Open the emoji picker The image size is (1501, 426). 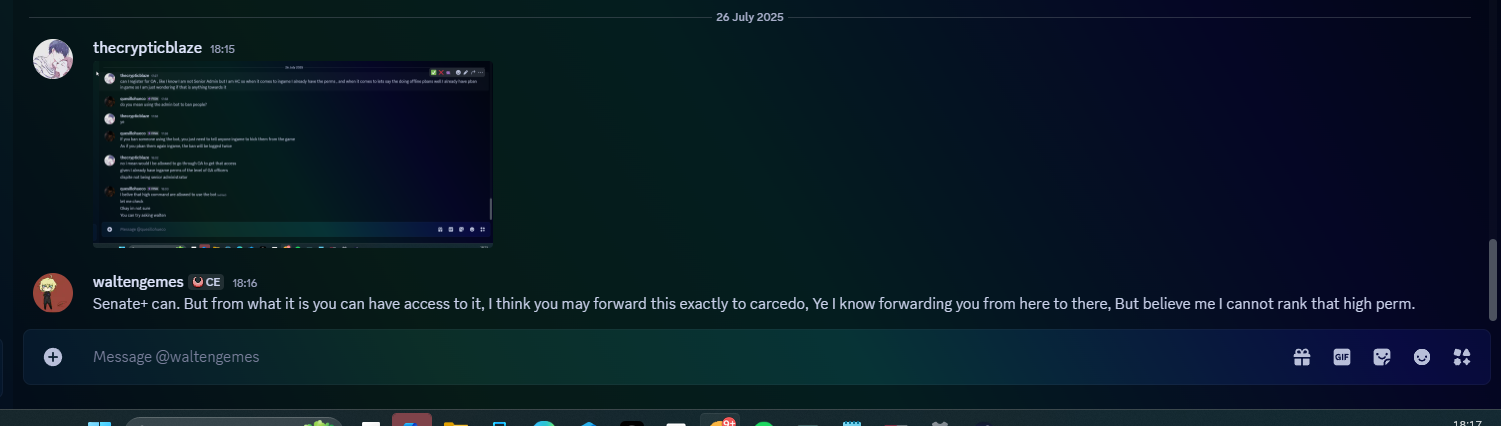pyautogui.click(x=1422, y=357)
